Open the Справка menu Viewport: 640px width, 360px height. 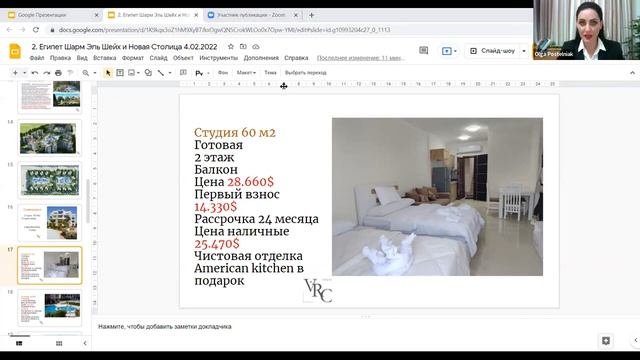pyautogui.click(x=296, y=58)
